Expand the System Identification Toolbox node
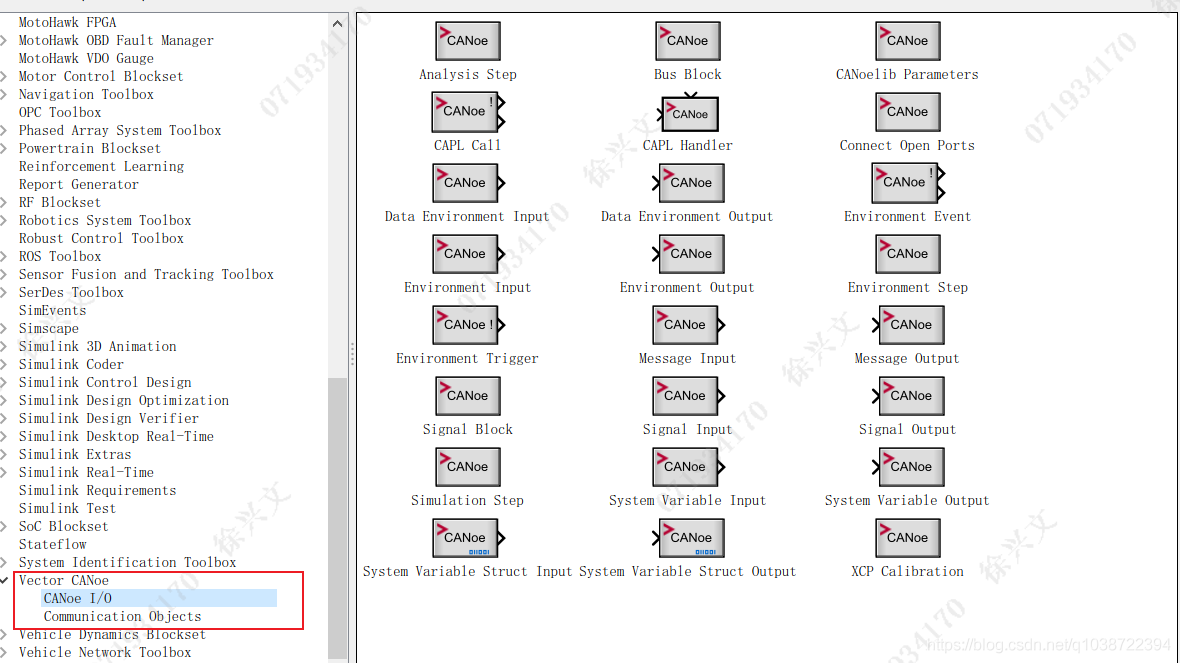Image resolution: width=1180 pixels, height=663 pixels. [x=5, y=562]
